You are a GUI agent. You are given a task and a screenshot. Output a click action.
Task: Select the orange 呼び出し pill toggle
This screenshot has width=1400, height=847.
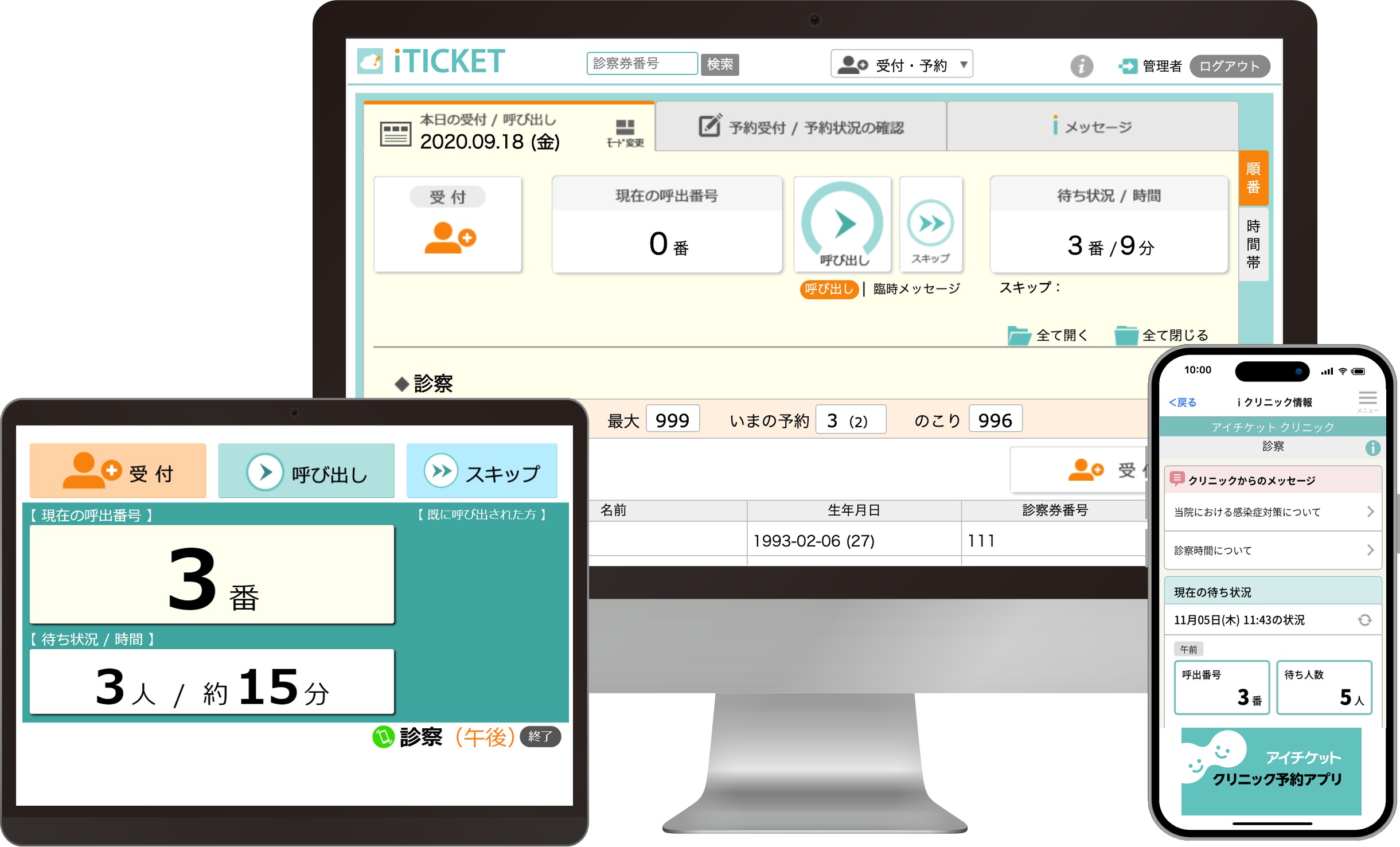(x=829, y=289)
